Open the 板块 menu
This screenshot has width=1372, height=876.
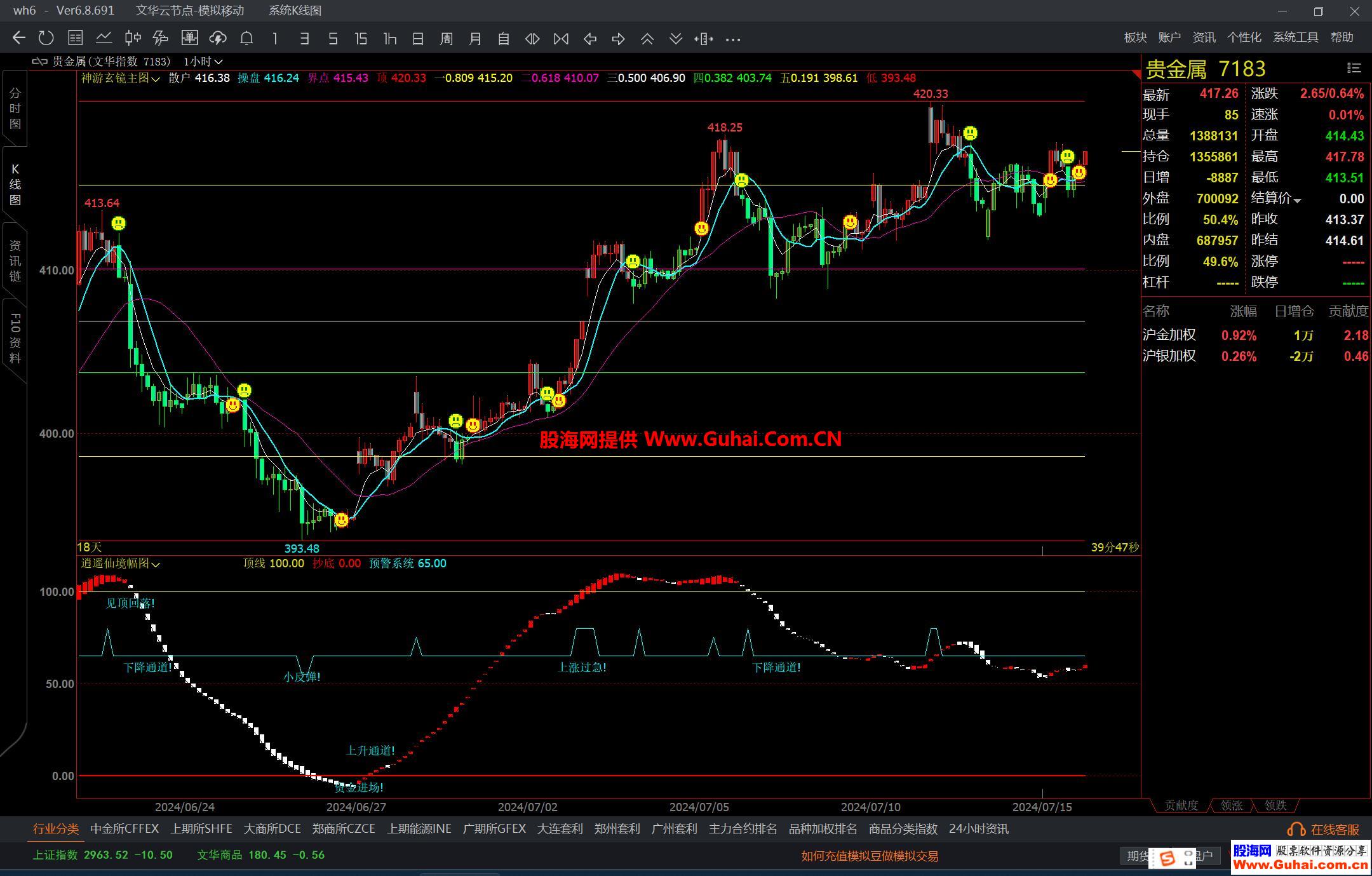(x=1135, y=37)
